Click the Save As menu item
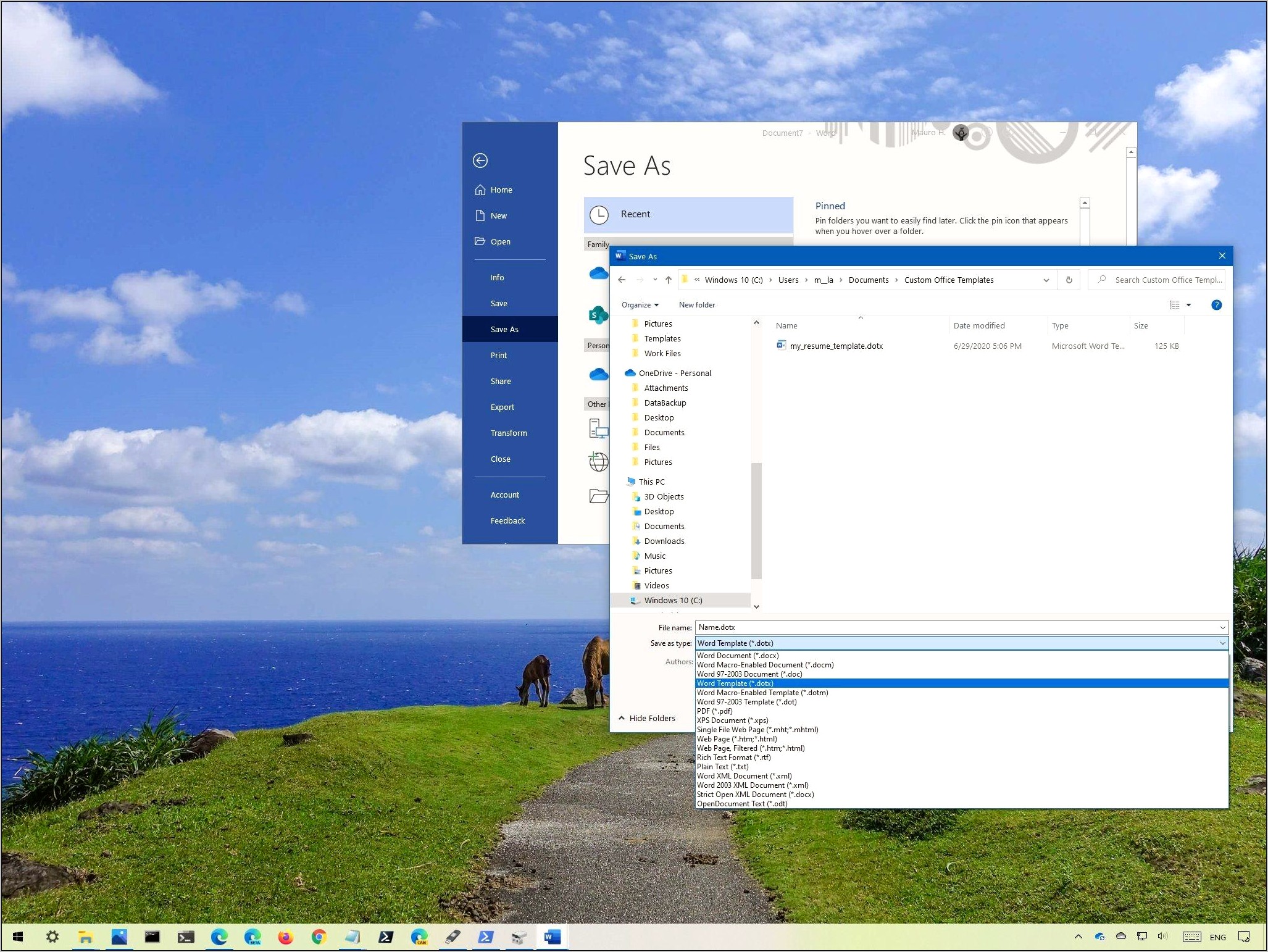1268x952 pixels. point(502,329)
